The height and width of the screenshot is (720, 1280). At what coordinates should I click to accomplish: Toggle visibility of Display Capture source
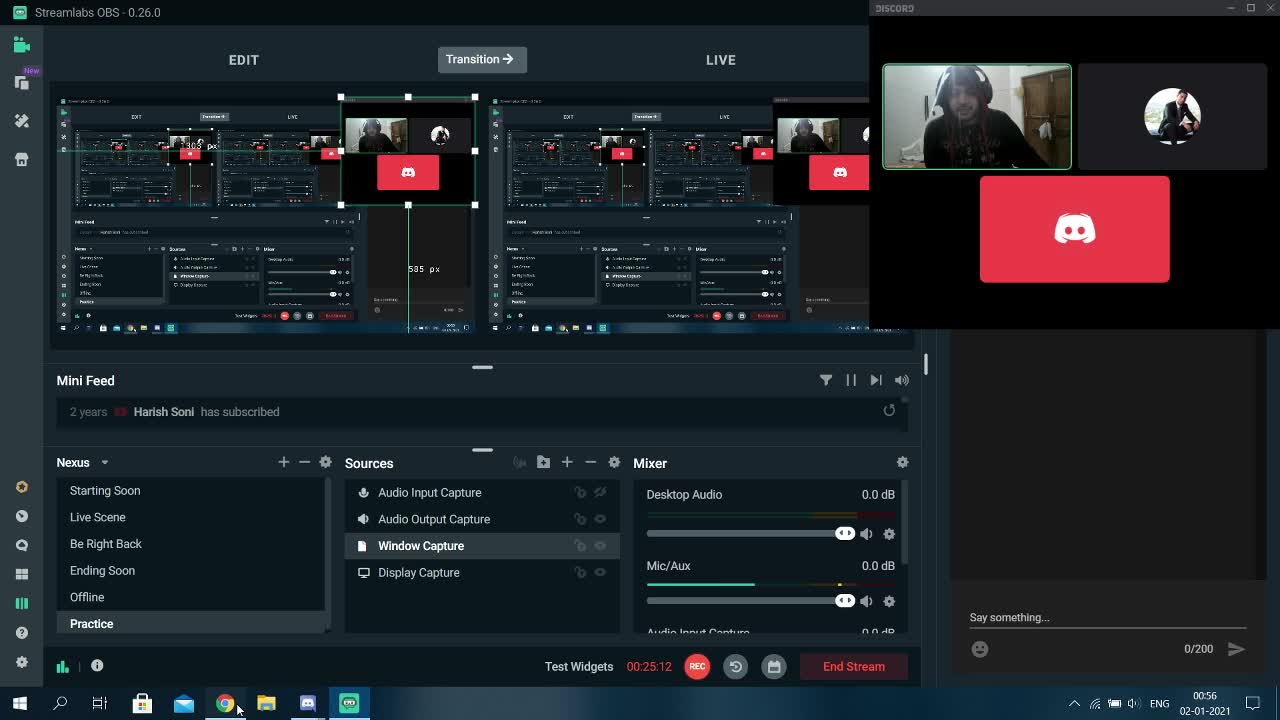600,572
